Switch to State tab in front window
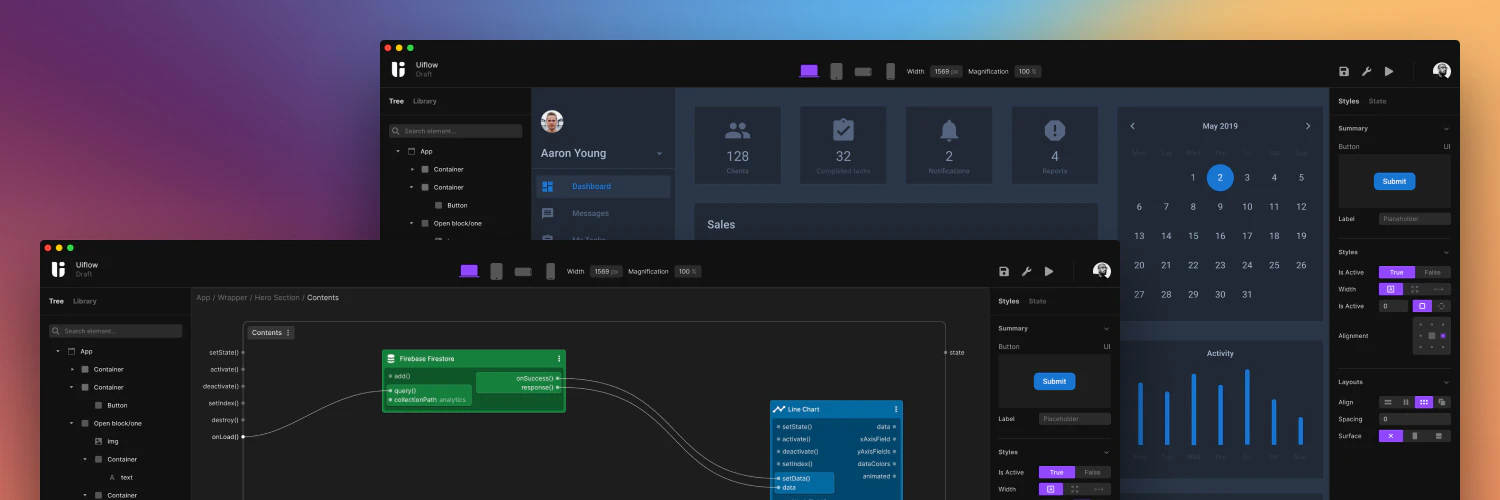Image resolution: width=1500 pixels, height=500 pixels. tap(1038, 301)
